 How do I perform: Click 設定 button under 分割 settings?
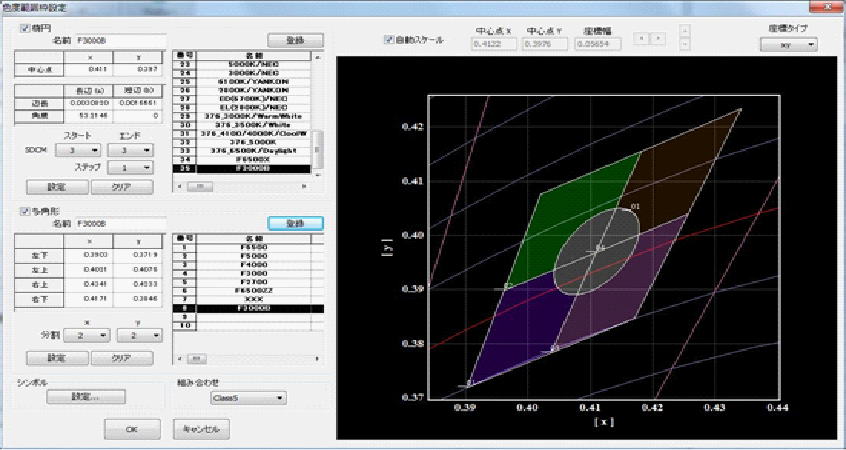57,358
